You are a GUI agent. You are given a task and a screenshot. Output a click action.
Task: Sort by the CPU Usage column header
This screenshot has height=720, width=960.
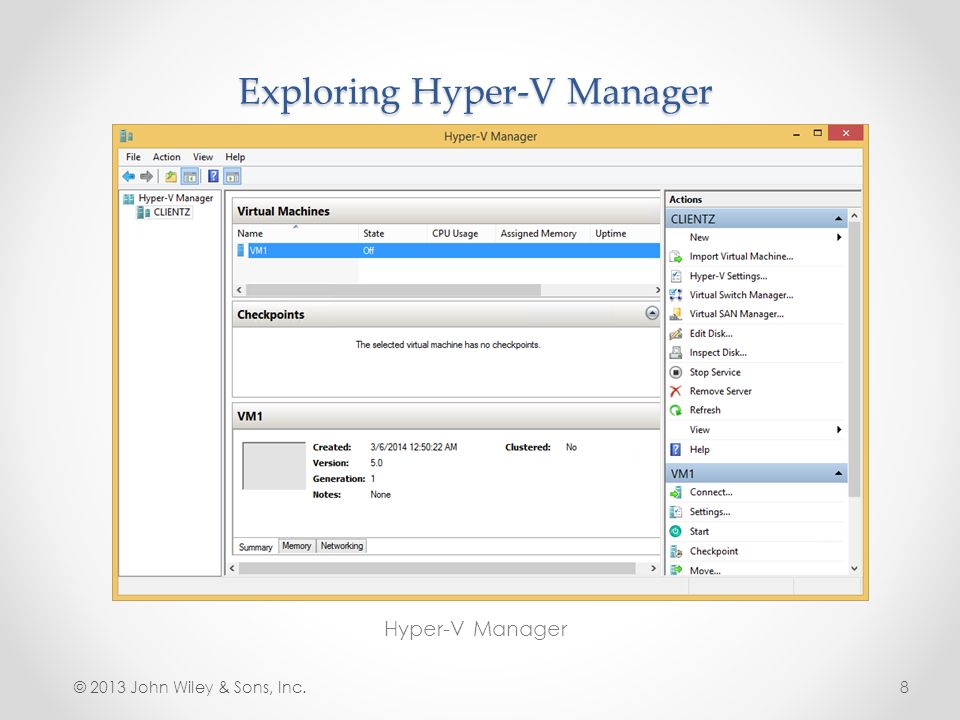tap(461, 233)
